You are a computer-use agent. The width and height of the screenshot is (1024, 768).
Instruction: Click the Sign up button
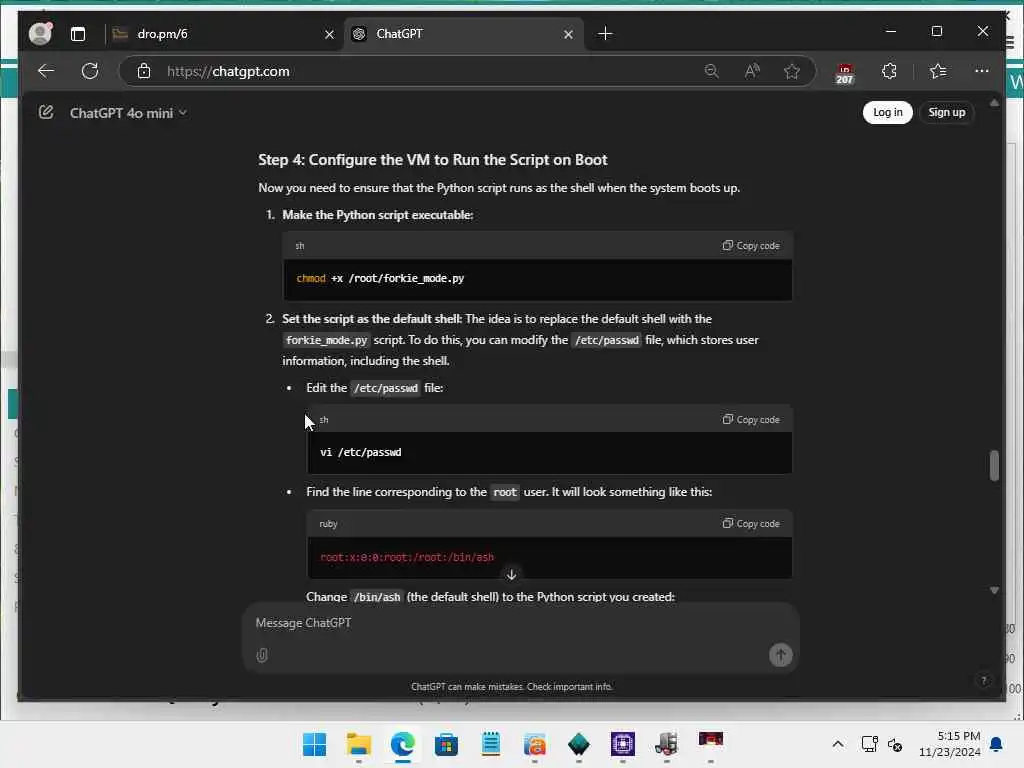(x=946, y=112)
